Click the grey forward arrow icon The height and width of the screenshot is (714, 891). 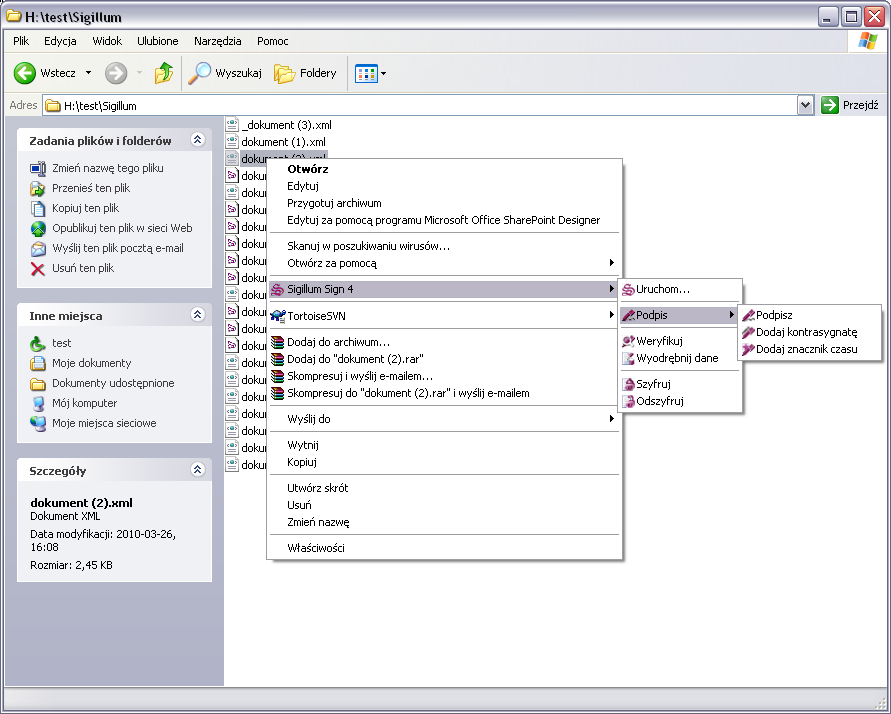click(116, 73)
